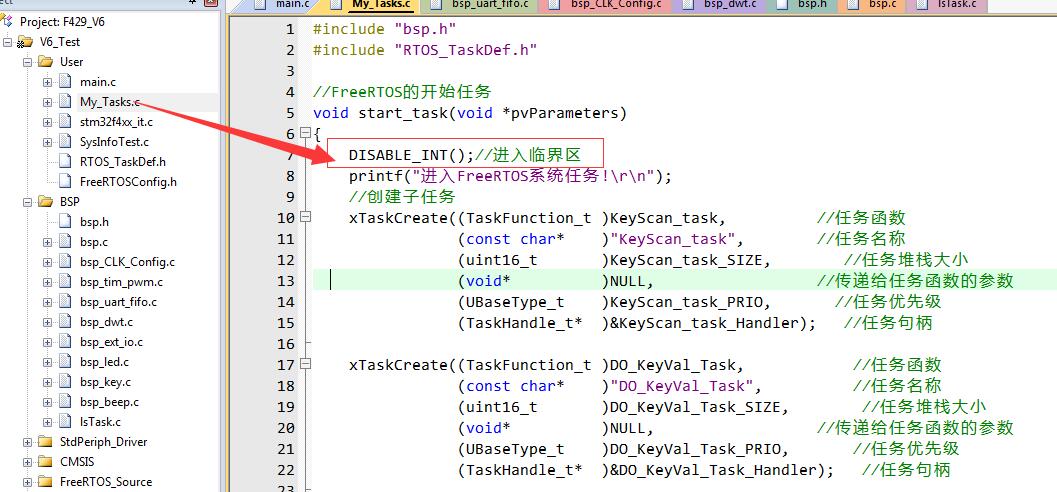The image size is (1057, 492).
Task: Click start_task in the function definition
Action: (402, 113)
